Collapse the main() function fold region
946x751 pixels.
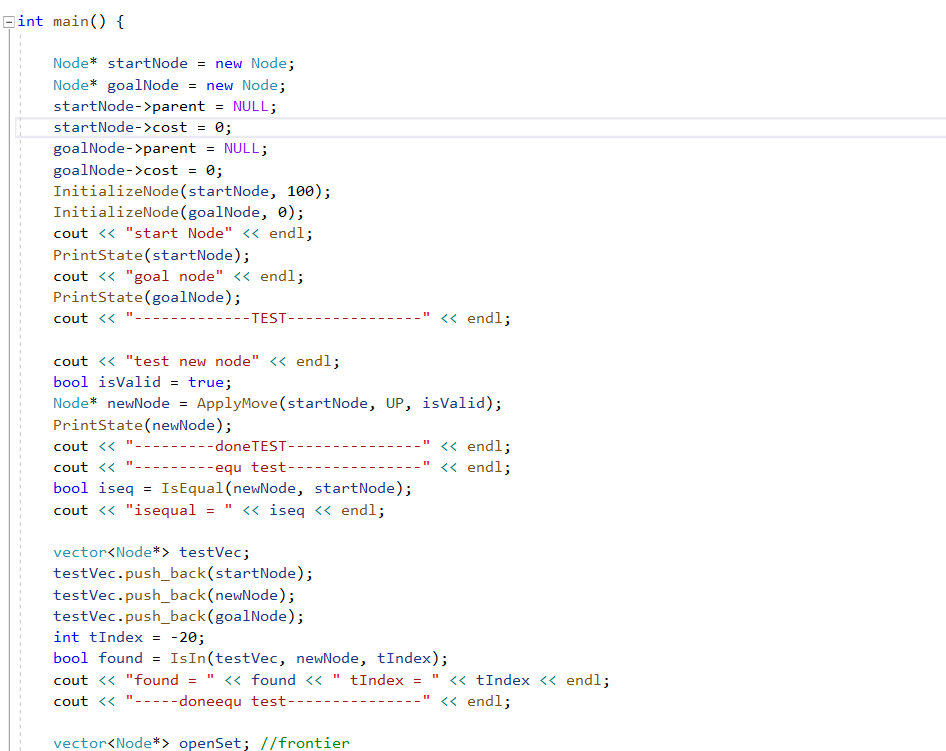coord(8,20)
